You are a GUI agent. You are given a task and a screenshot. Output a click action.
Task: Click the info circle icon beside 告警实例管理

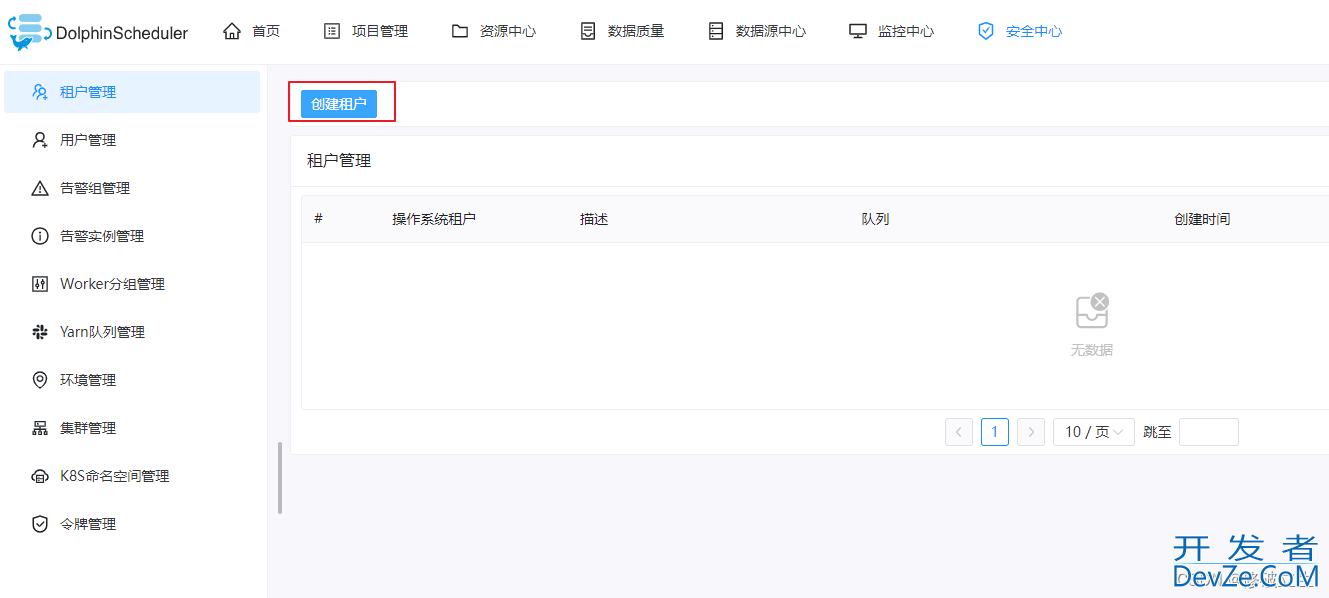tap(40, 236)
